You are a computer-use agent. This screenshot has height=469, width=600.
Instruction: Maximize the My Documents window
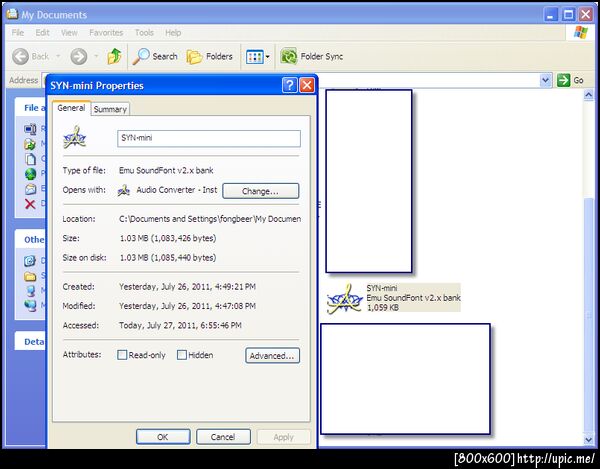click(569, 15)
